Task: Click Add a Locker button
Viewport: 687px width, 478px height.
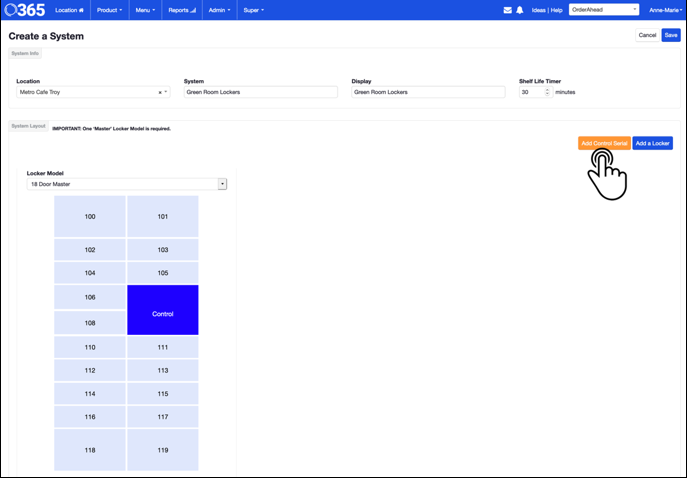Action: 652,143
